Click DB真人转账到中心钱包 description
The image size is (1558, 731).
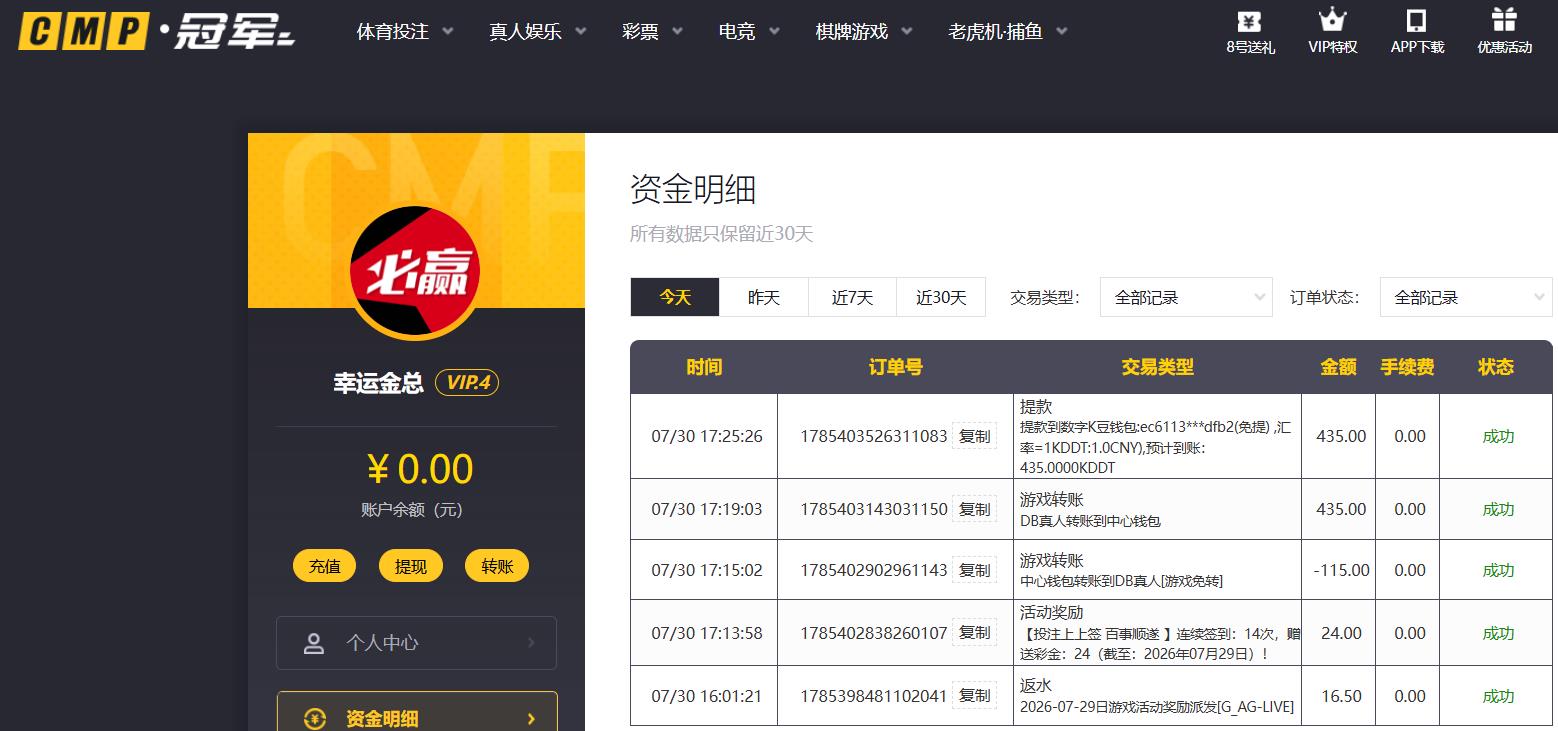pyautogui.click(x=1090, y=521)
